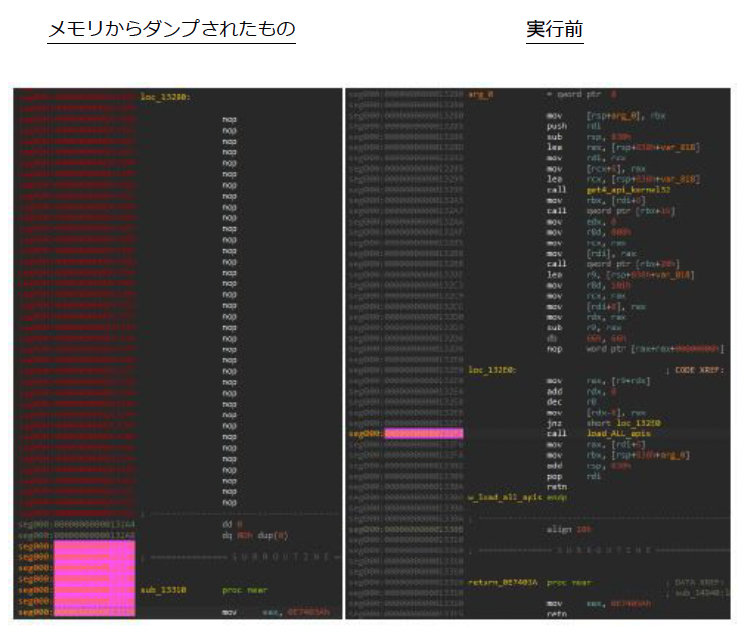Viewport: 747px width, 632px height.
Task: Click the 'dd 0' data line
Action: tap(232, 524)
